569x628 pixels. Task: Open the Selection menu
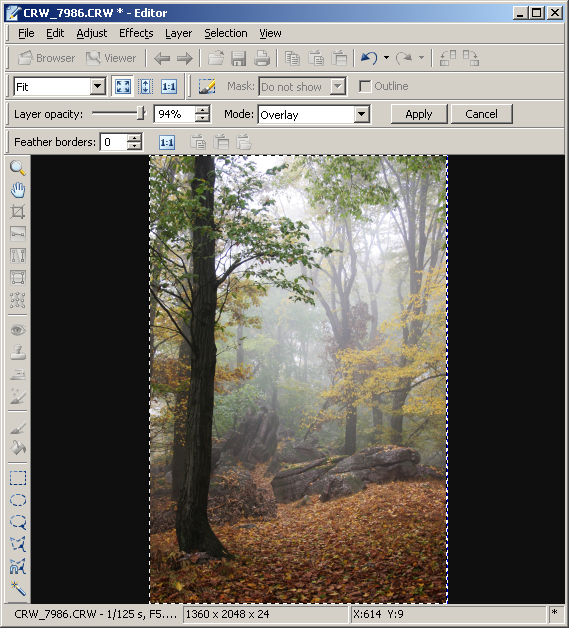pos(226,33)
